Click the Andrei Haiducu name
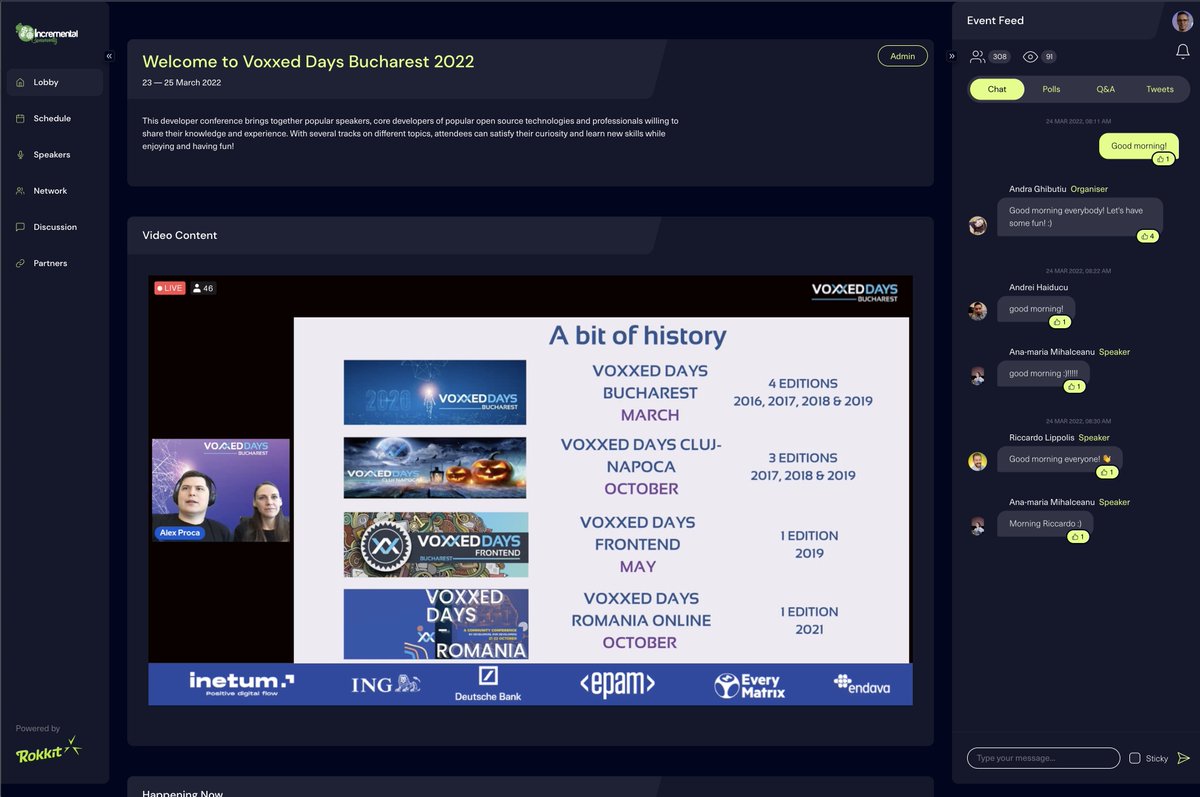 click(x=1036, y=288)
